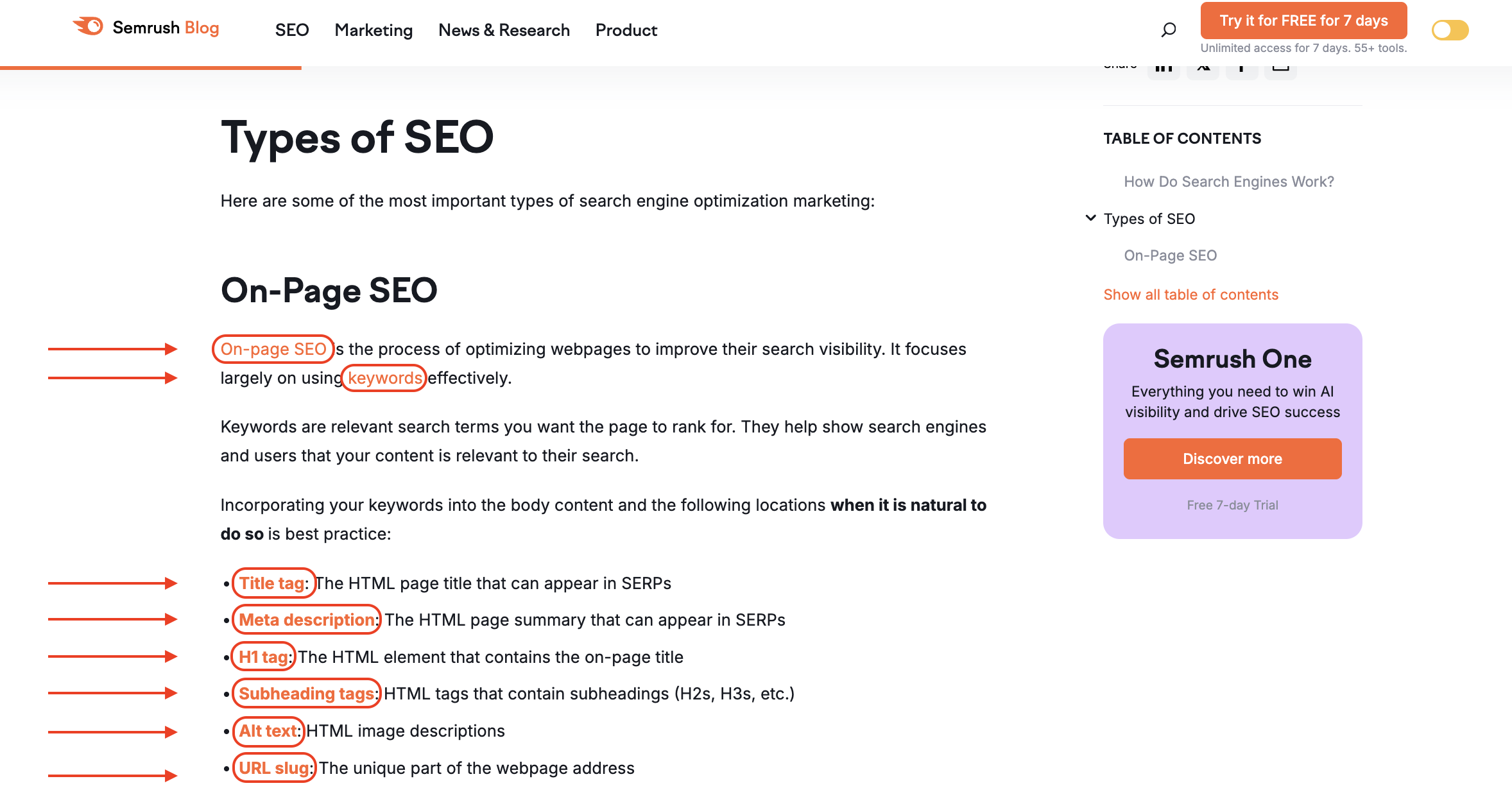Screen dimensions: 1512x797
Task: Open the SEO menu in the navigation
Action: [292, 30]
